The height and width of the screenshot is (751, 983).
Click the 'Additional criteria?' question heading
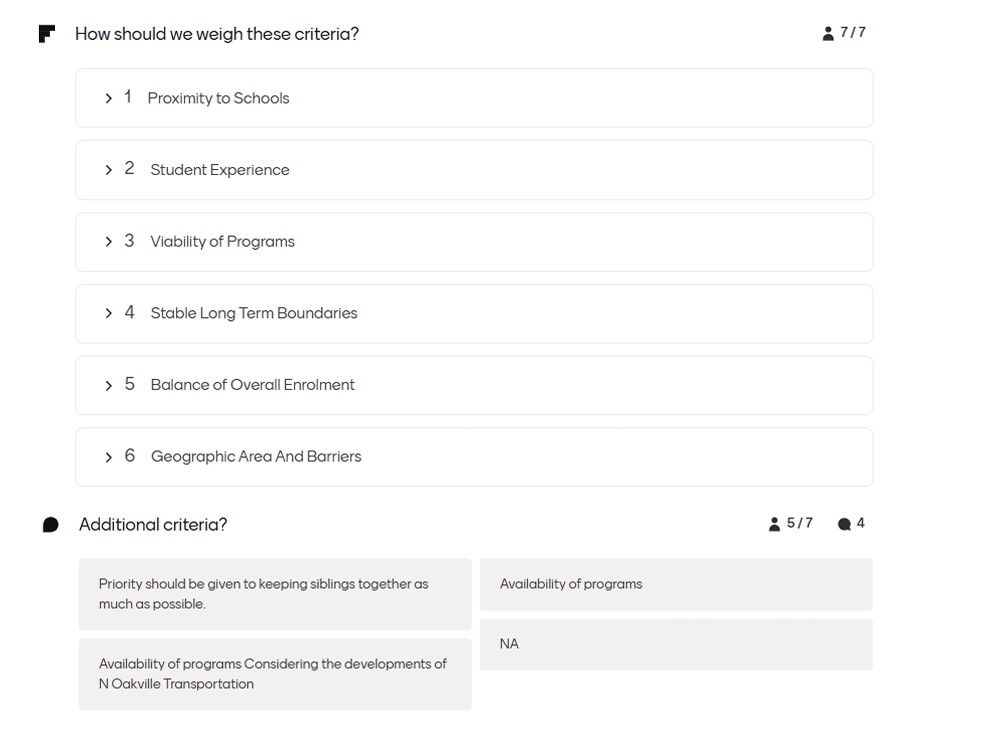[151, 524]
